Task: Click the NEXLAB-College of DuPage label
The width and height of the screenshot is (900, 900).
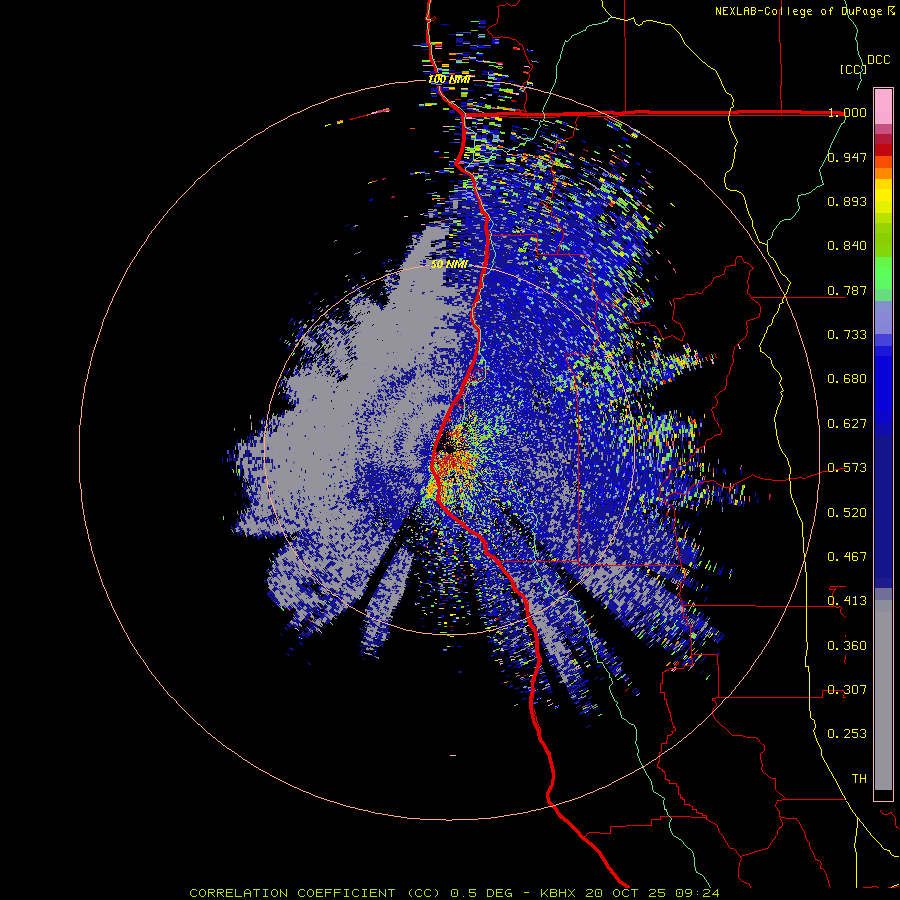Action: pyautogui.click(x=800, y=11)
